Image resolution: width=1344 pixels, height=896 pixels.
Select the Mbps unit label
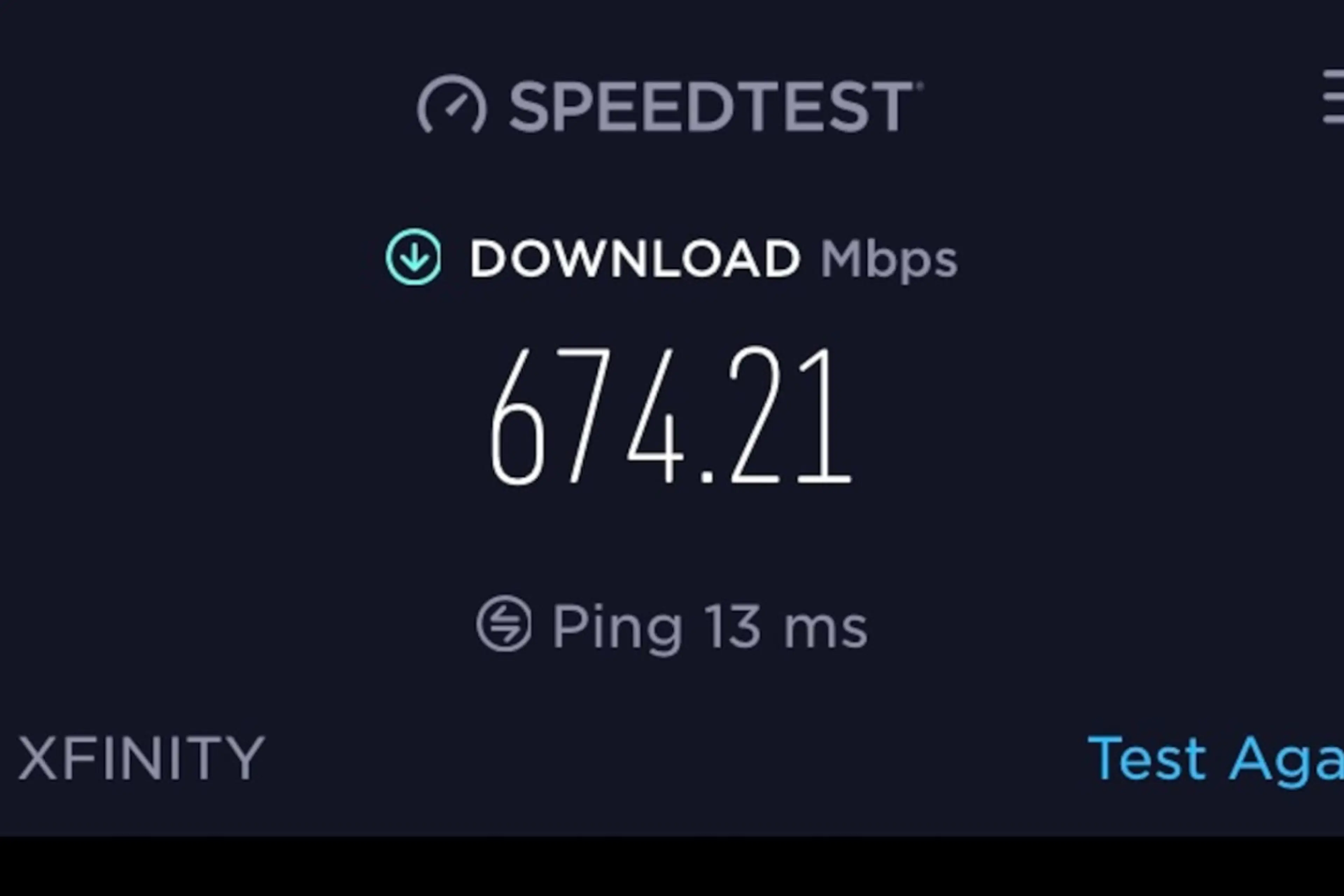coord(889,260)
